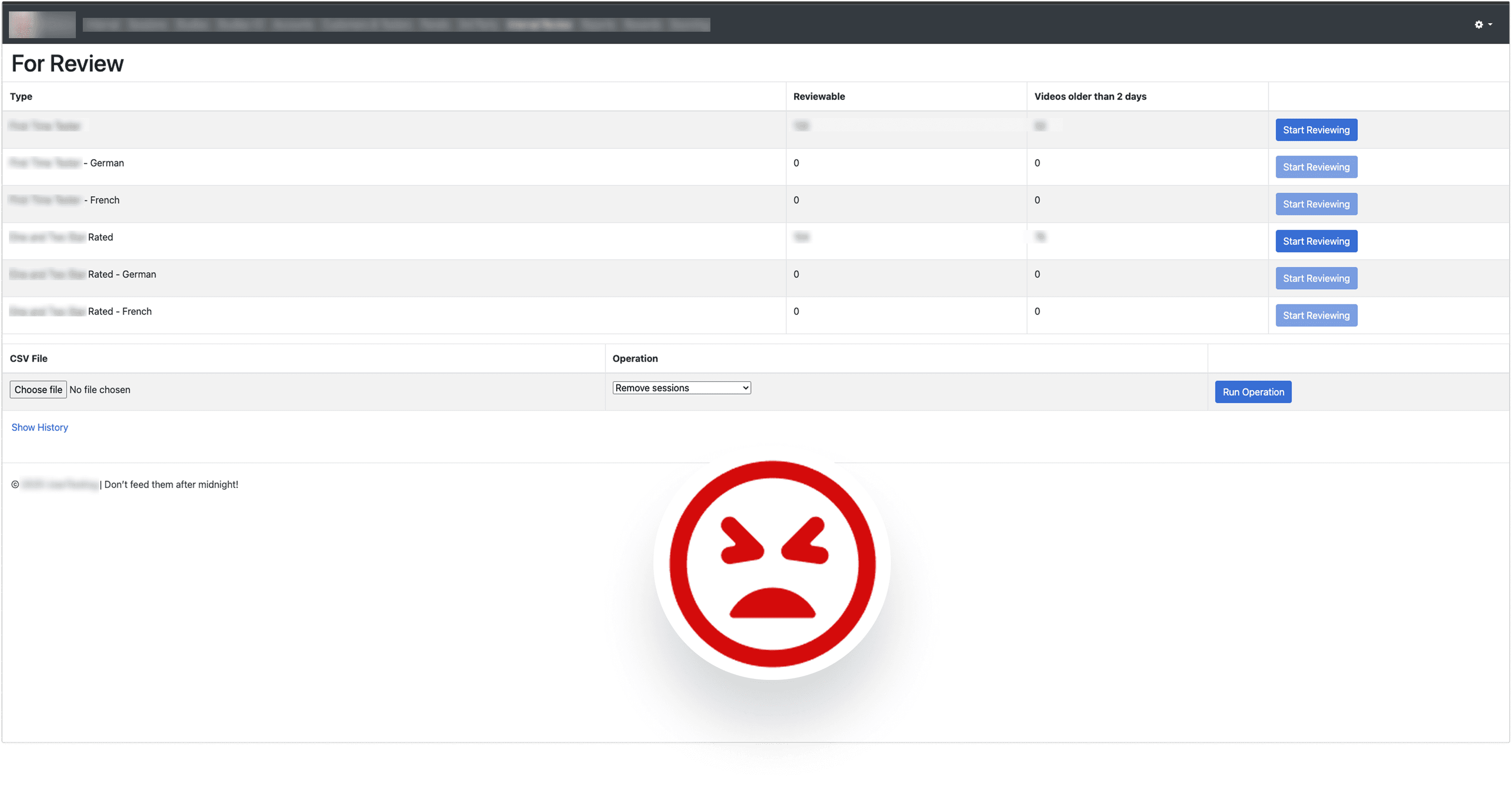Click the blurred logo in top-left corner

coord(42,24)
